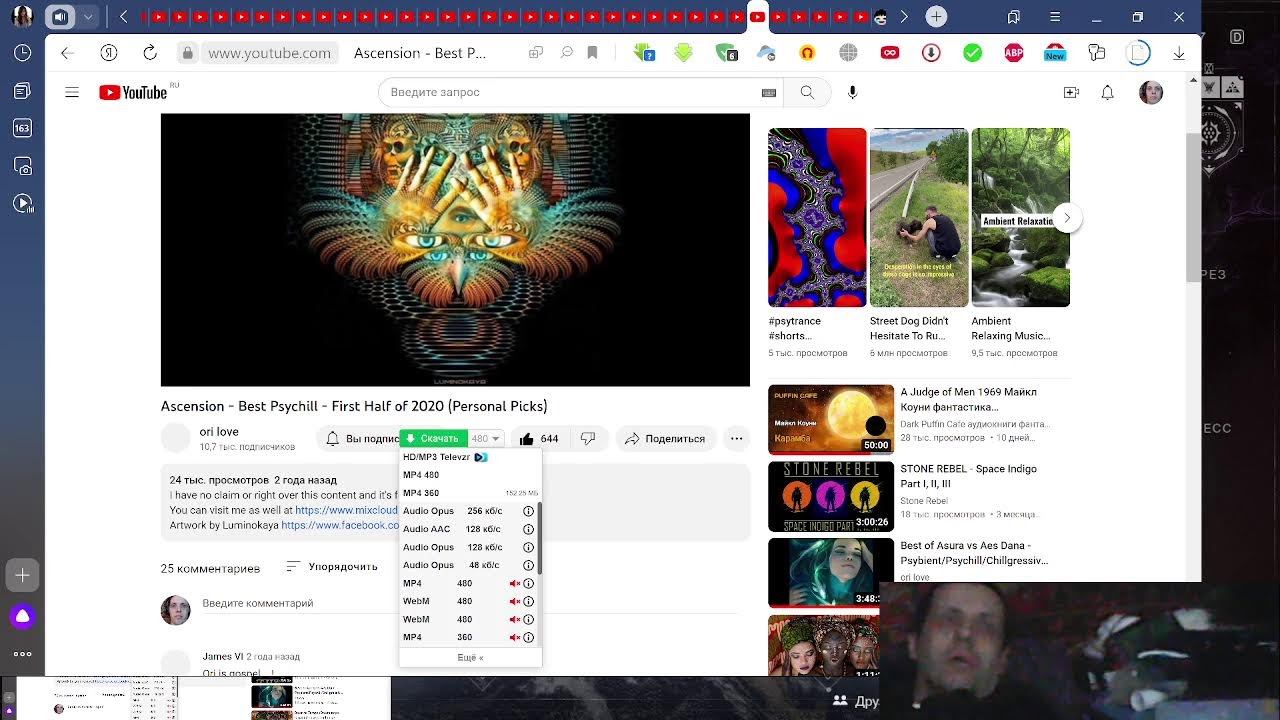Open the Yandex Я button in toolbar

[109, 53]
